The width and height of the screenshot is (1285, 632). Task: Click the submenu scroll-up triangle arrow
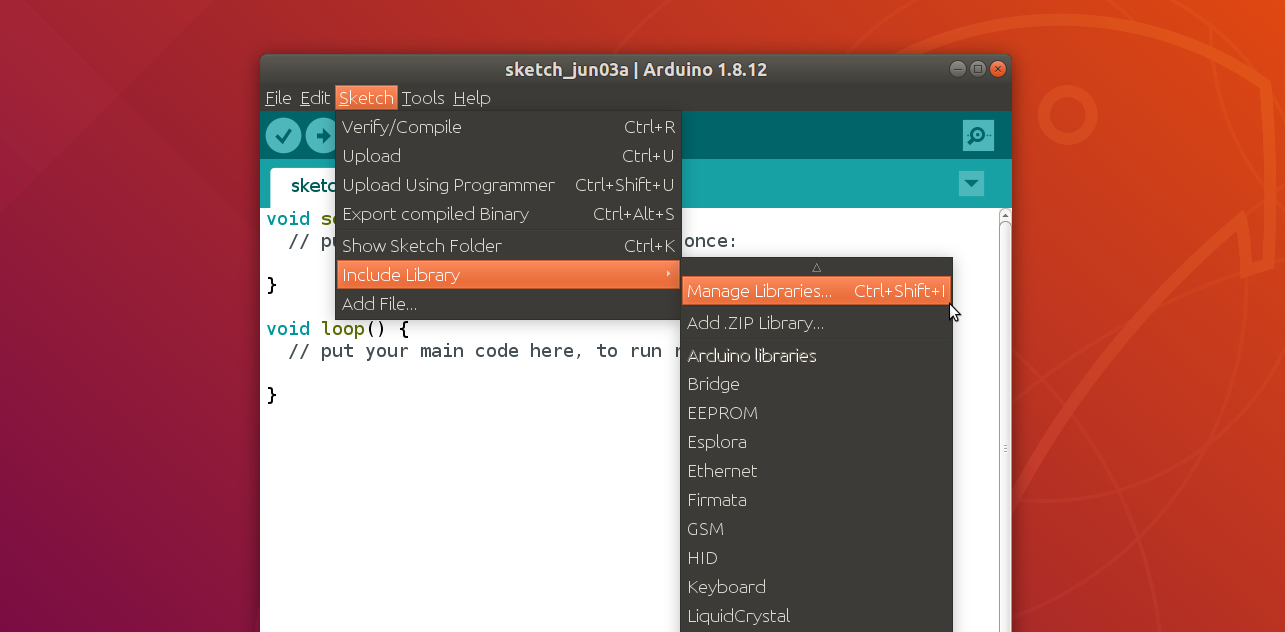(816, 267)
